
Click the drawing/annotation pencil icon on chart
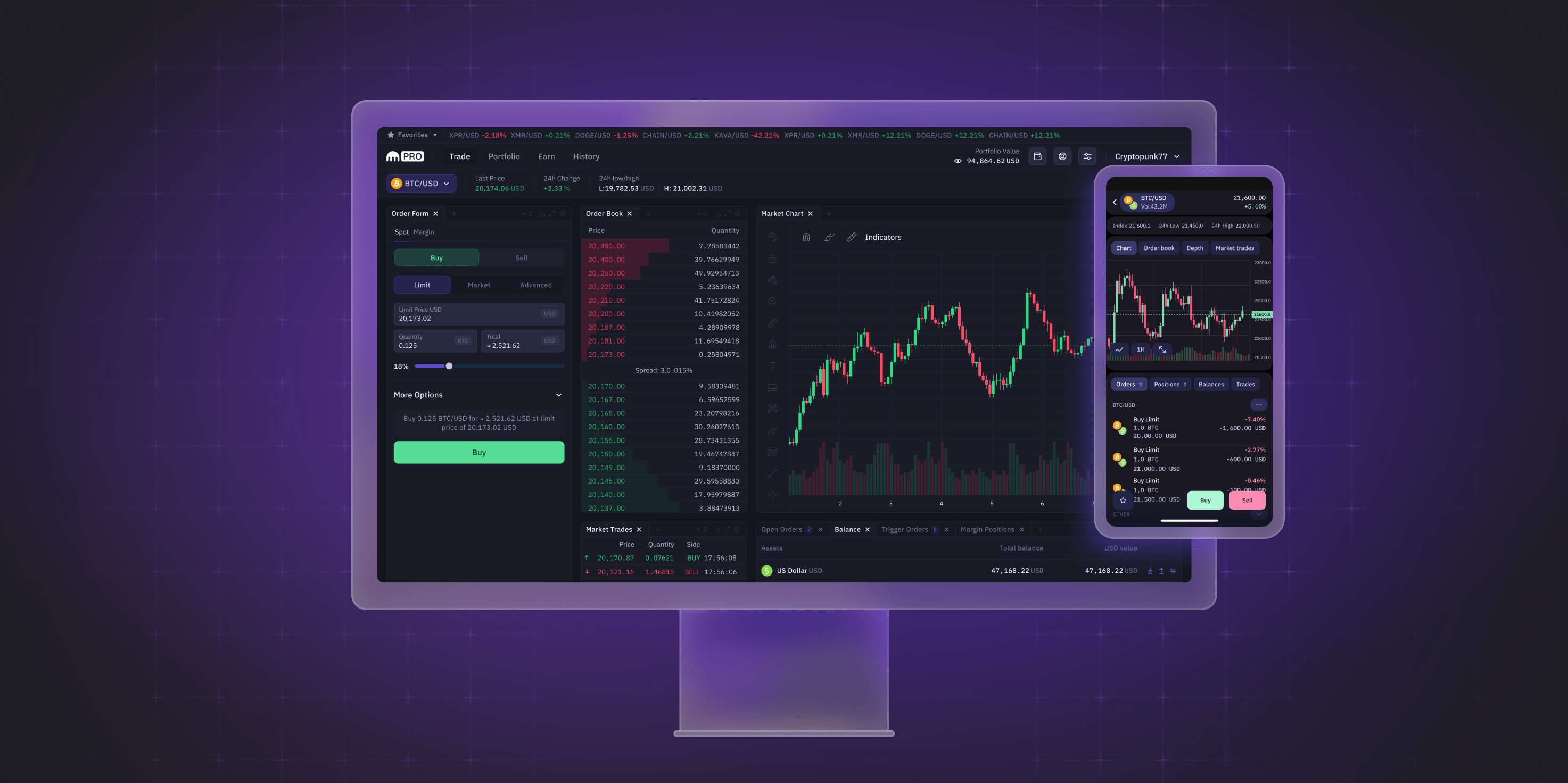(x=828, y=238)
